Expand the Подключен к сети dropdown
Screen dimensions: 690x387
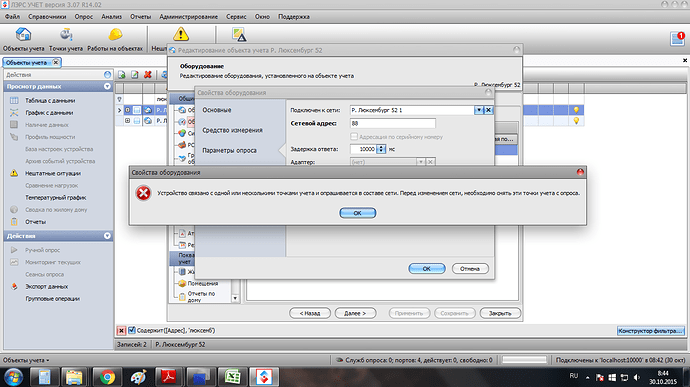[479, 110]
